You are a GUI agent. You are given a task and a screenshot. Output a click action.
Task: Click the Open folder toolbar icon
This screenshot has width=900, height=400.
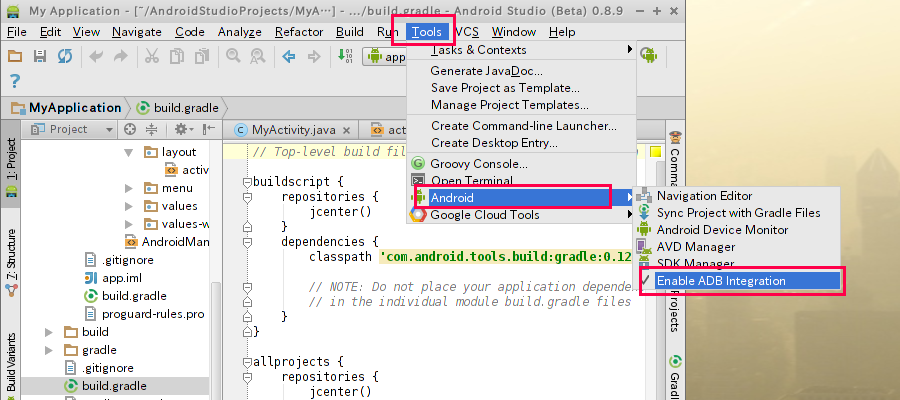[x=14, y=56]
